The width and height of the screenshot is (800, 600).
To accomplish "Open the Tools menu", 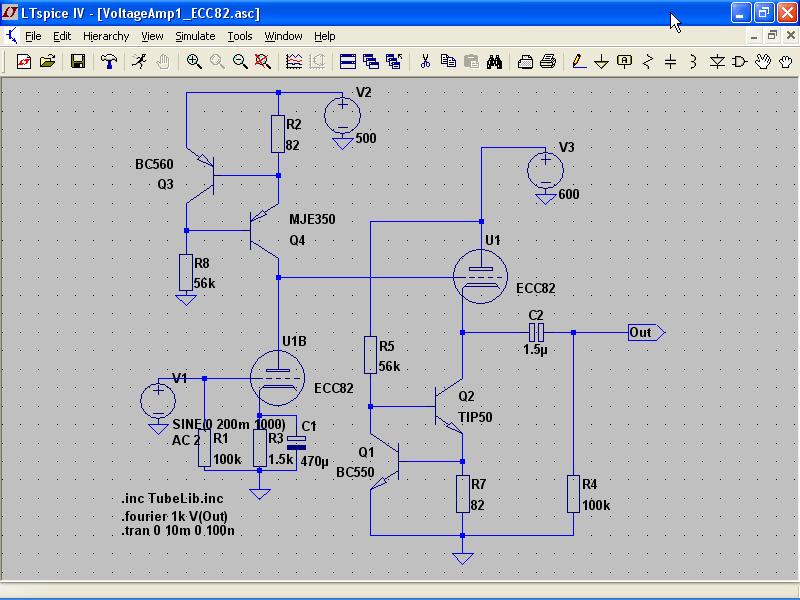I will (x=240, y=36).
